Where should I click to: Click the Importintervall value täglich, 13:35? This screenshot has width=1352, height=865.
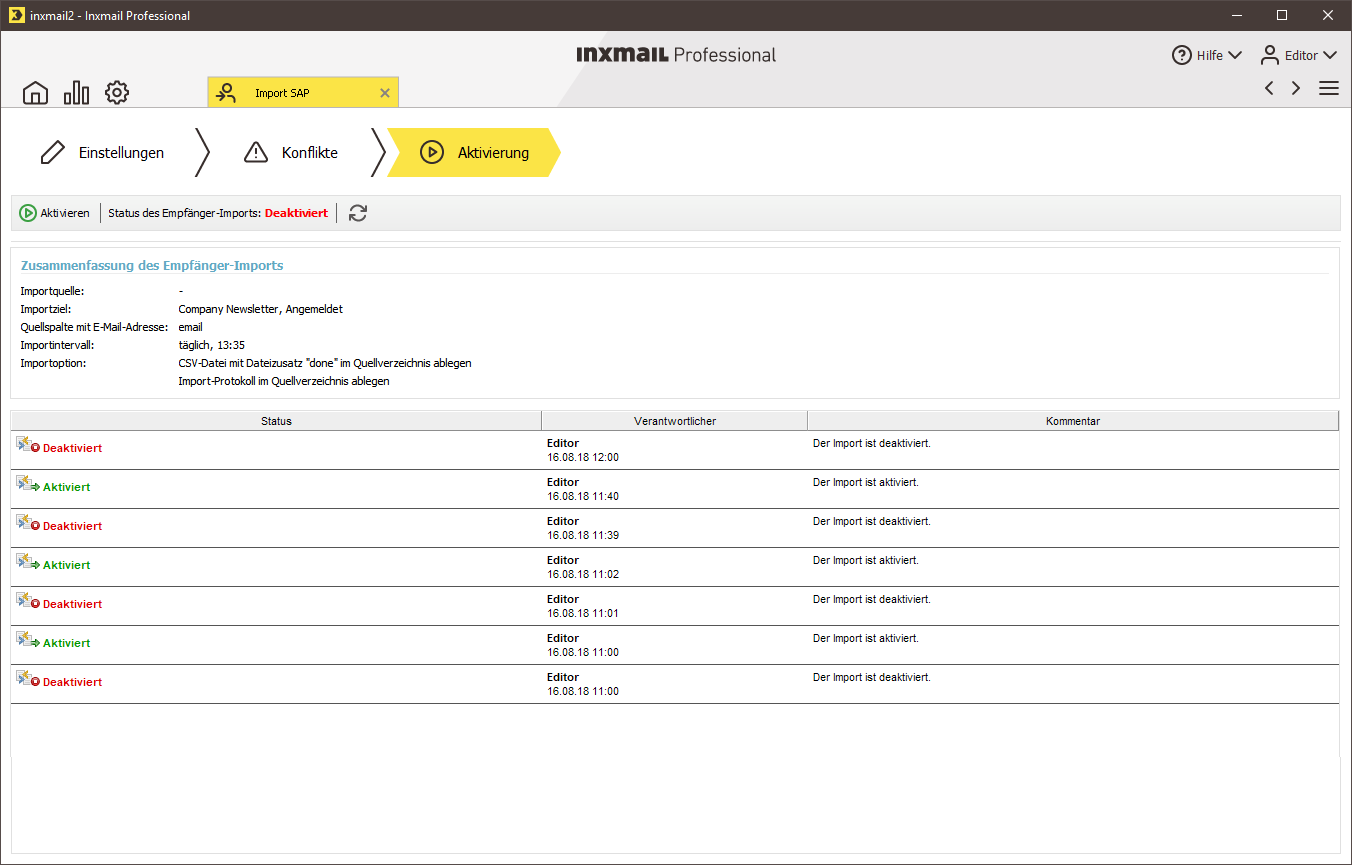tap(211, 345)
